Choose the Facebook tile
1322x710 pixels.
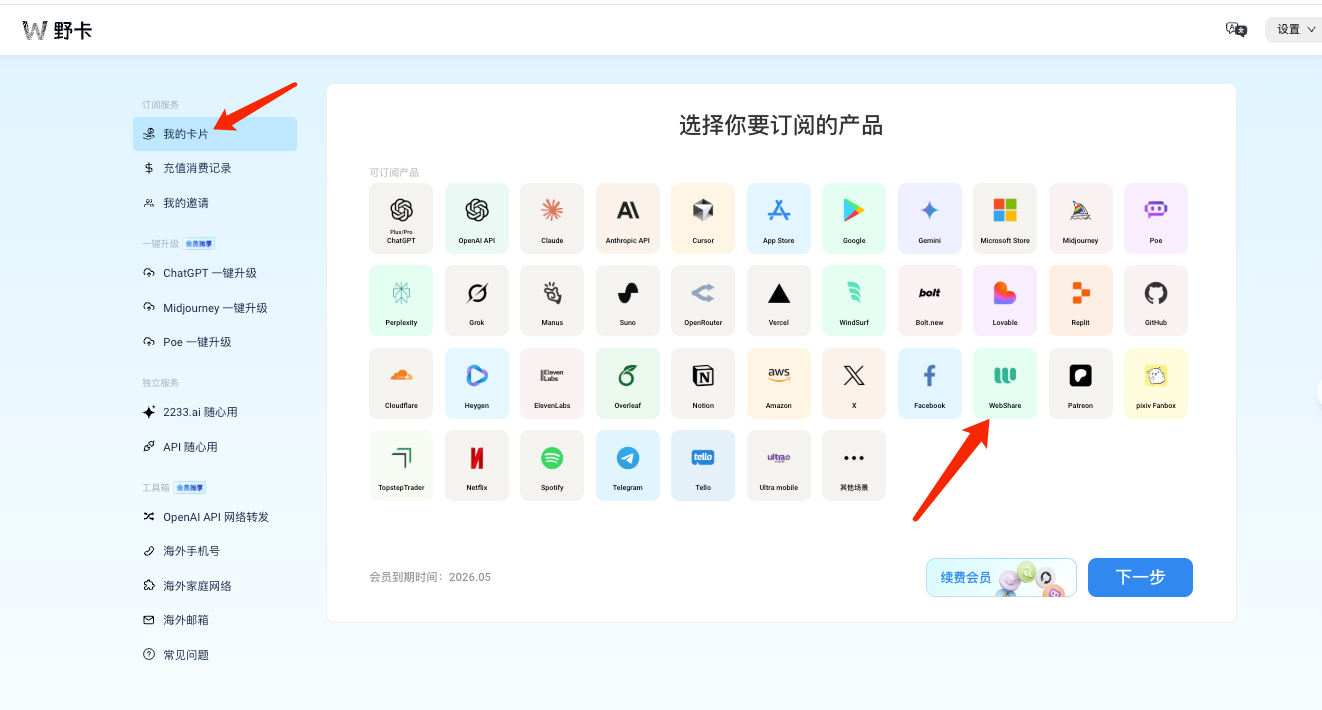pyautogui.click(x=930, y=383)
